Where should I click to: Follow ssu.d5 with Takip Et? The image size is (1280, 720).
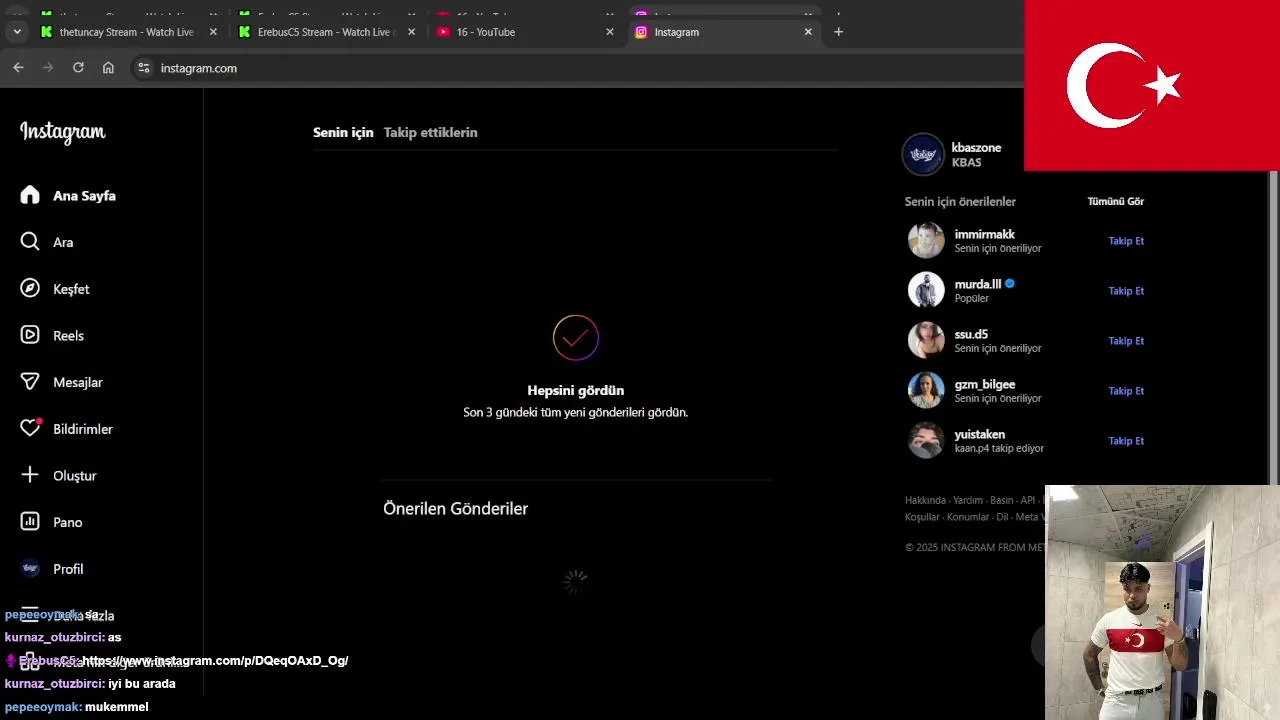click(1126, 341)
